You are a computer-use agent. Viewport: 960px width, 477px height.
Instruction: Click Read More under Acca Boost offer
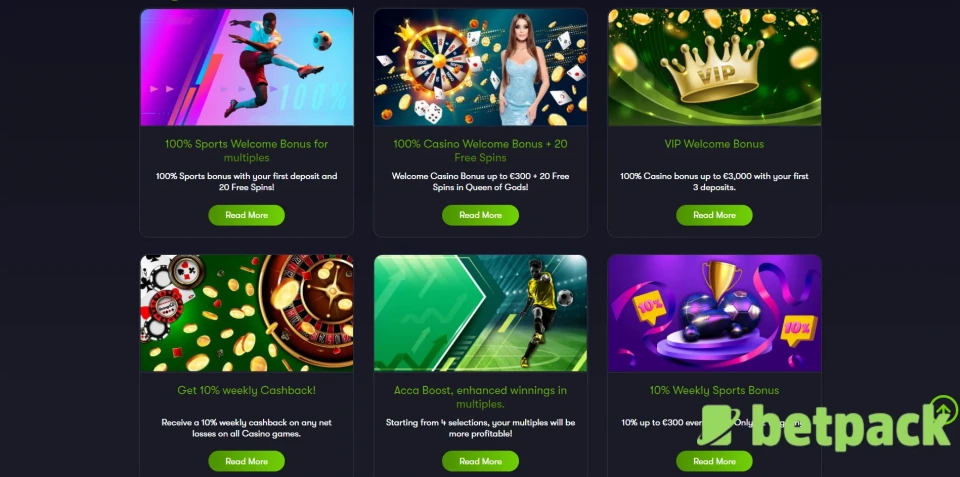(x=480, y=461)
